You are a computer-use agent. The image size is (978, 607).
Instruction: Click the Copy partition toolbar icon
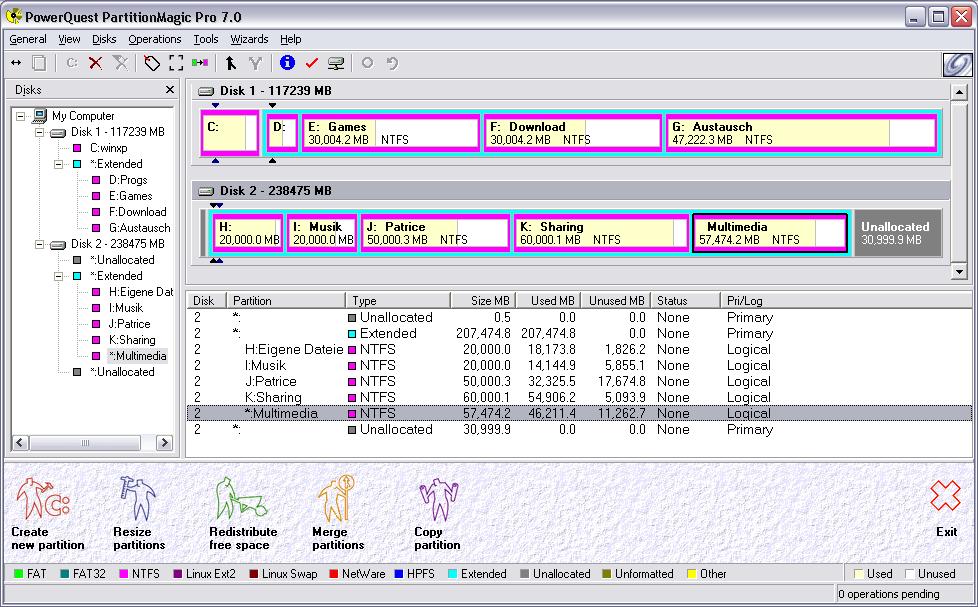click(x=39, y=63)
